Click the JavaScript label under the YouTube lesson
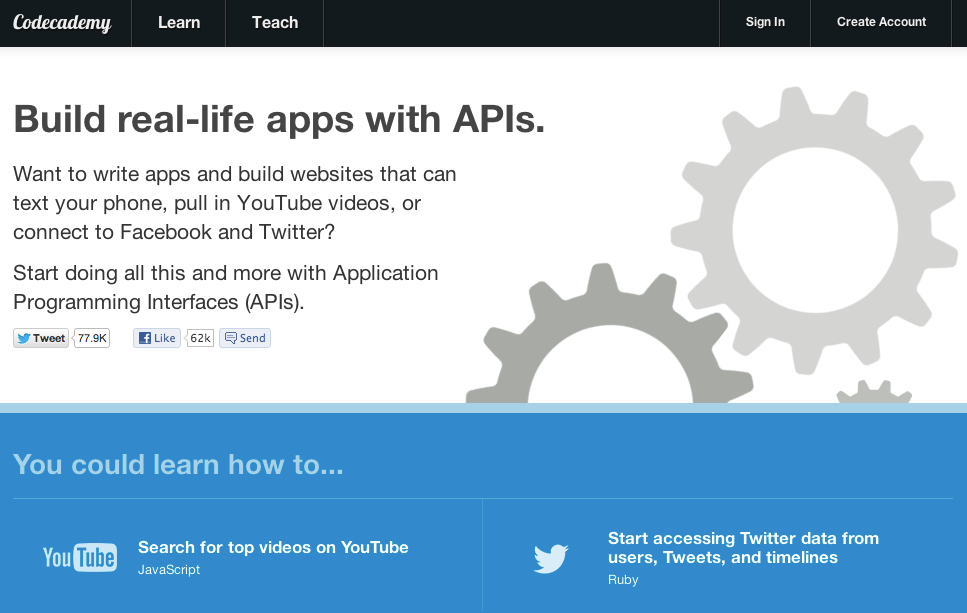 (x=168, y=568)
